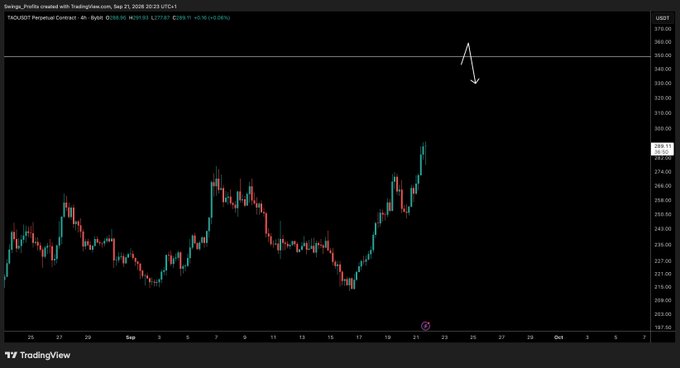Click the Sep label on time axis
680x368 pixels.
131,337
